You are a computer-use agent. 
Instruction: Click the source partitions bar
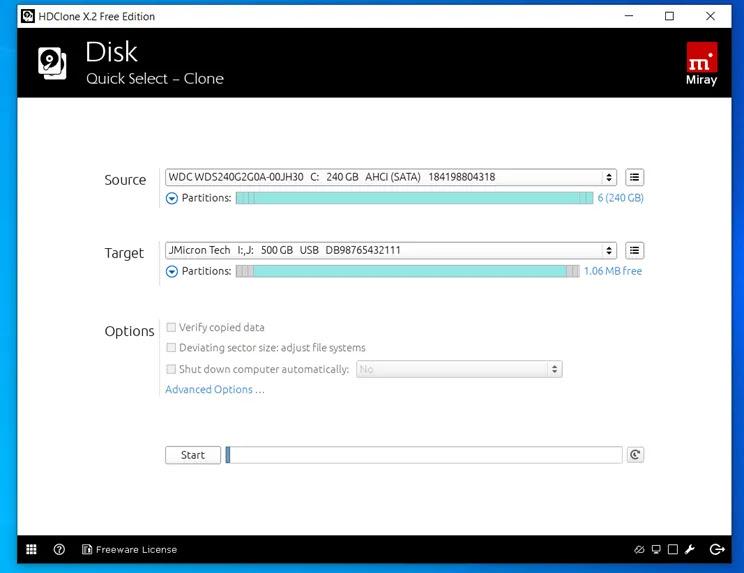tap(414, 198)
